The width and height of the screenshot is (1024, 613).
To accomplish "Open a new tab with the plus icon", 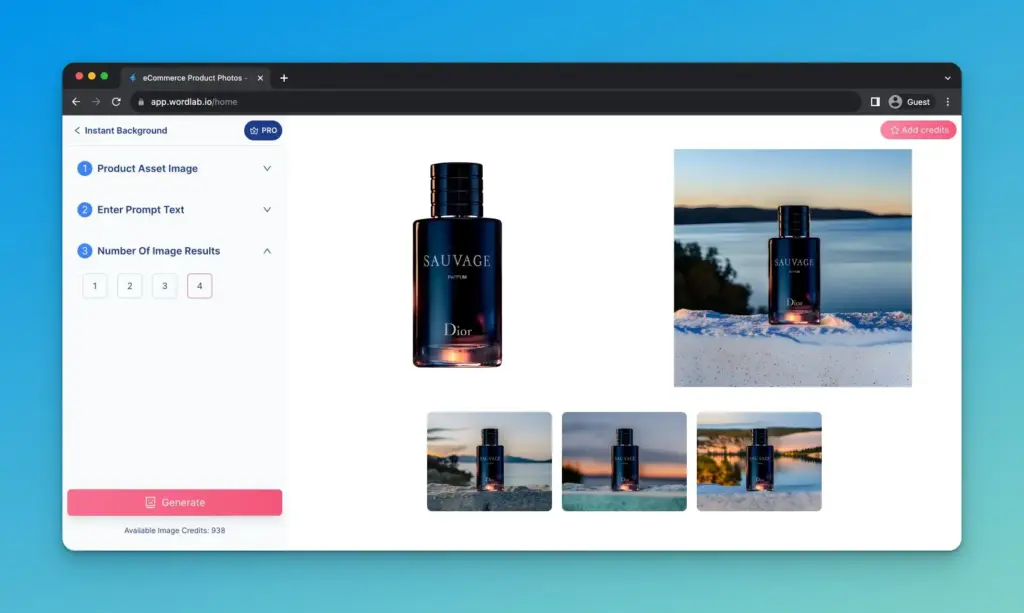I will click(283, 78).
